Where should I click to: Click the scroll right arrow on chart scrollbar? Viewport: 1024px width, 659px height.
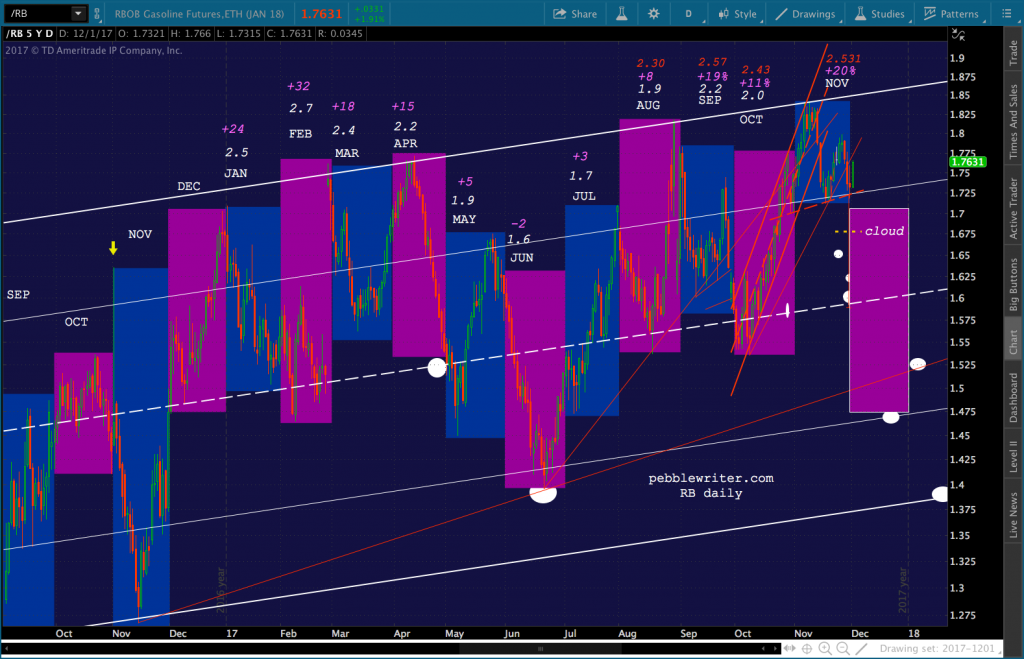pos(775,649)
